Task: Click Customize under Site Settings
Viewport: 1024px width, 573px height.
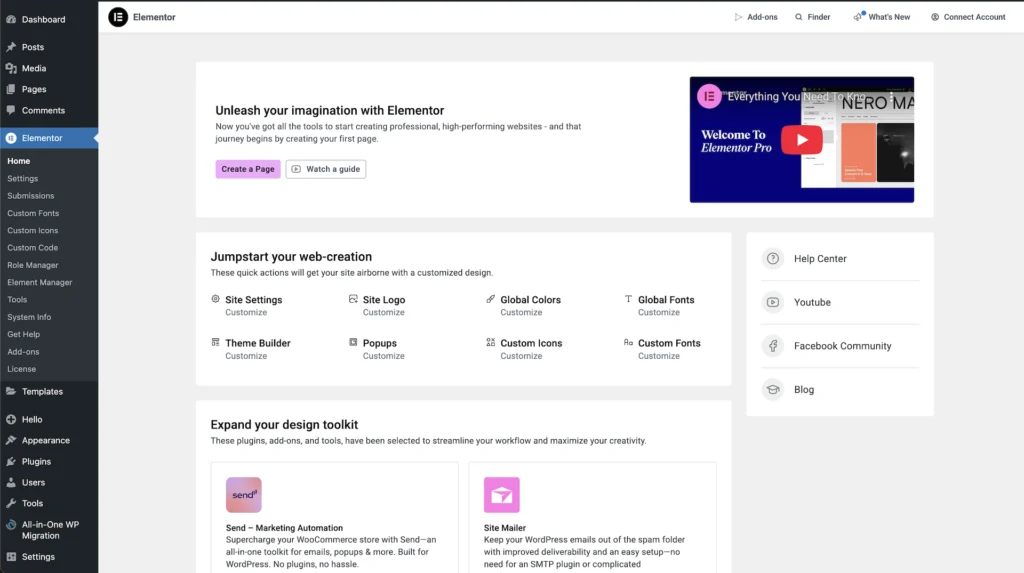Action: pos(246,312)
